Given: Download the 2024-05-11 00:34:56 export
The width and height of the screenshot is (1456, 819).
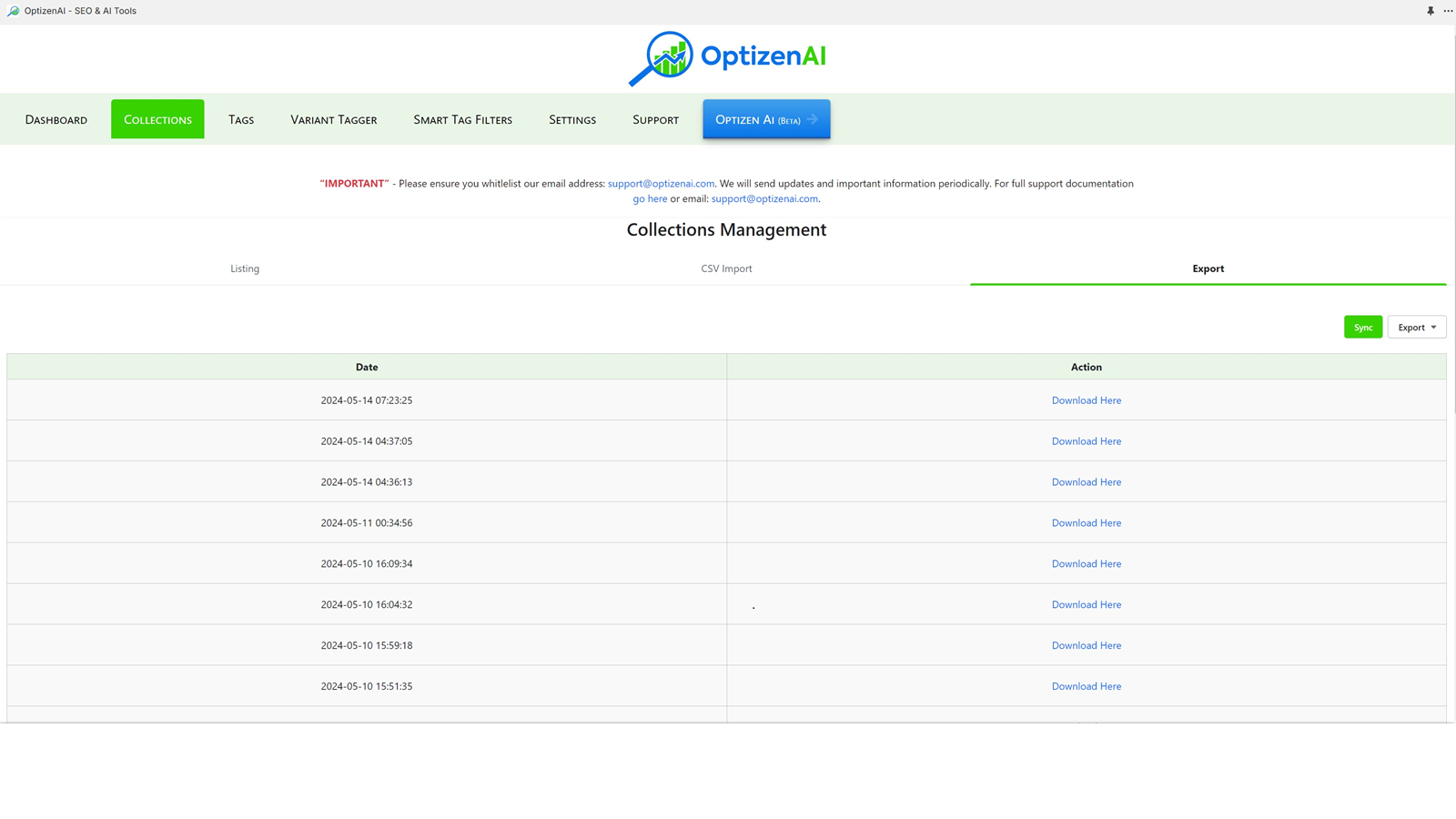Looking at the screenshot, I should [x=1087, y=523].
